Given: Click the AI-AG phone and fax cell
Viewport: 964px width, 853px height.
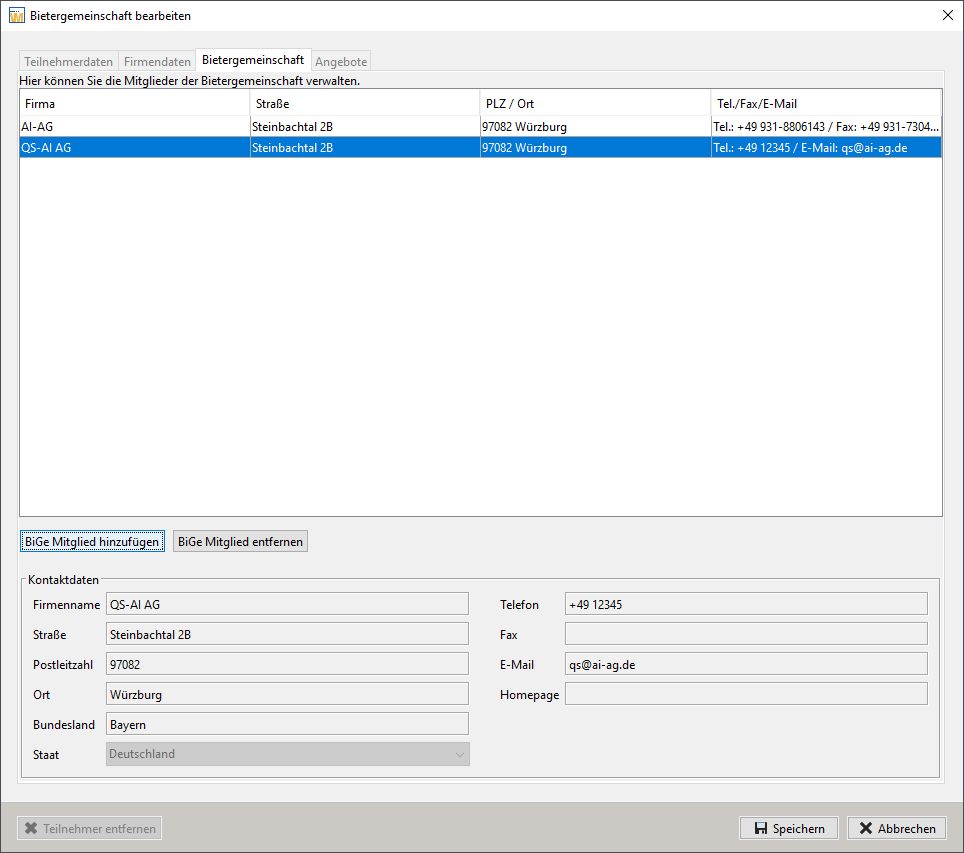Looking at the screenshot, I should [x=826, y=127].
